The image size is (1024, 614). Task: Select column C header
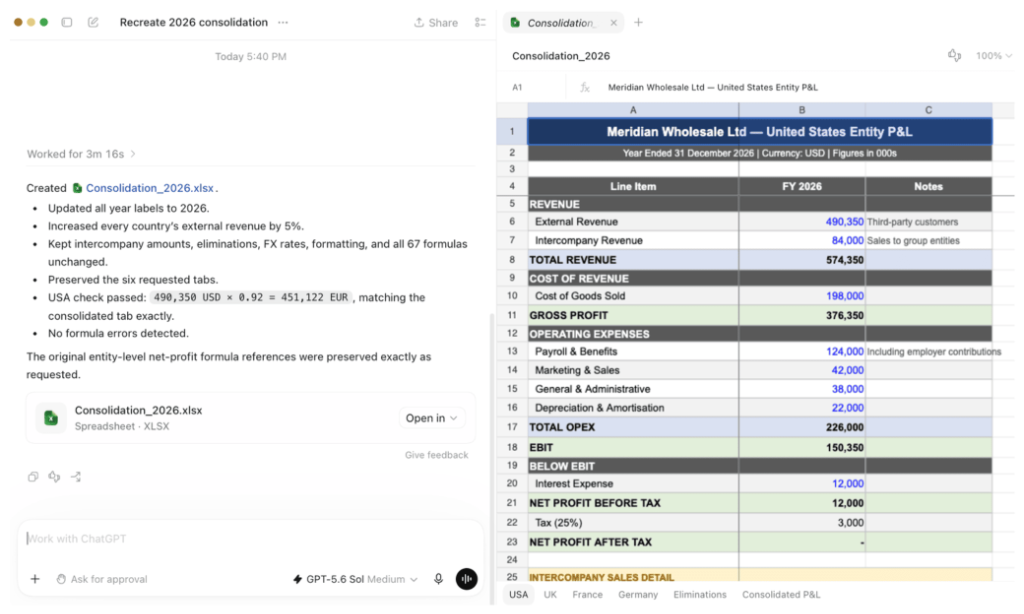[929, 110]
